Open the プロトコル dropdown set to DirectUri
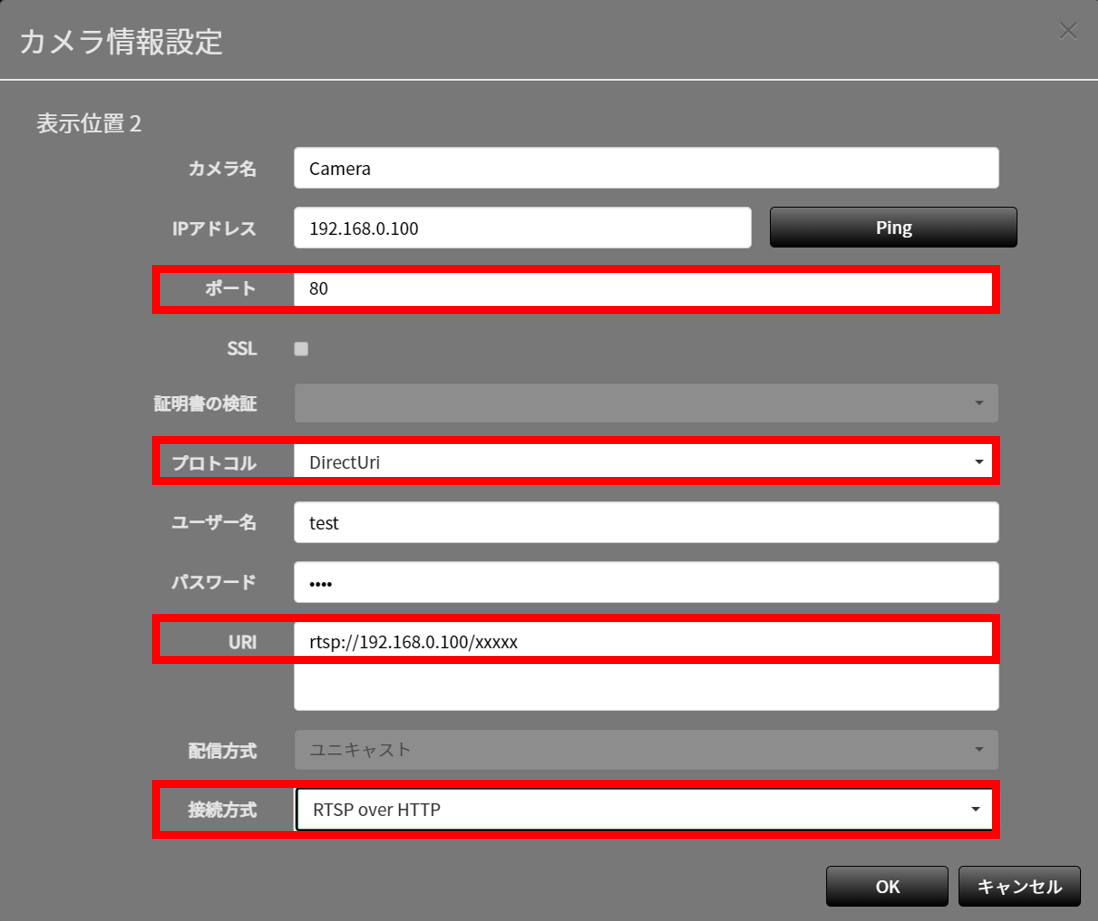The width and height of the screenshot is (1098, 921). coord(643,462)
